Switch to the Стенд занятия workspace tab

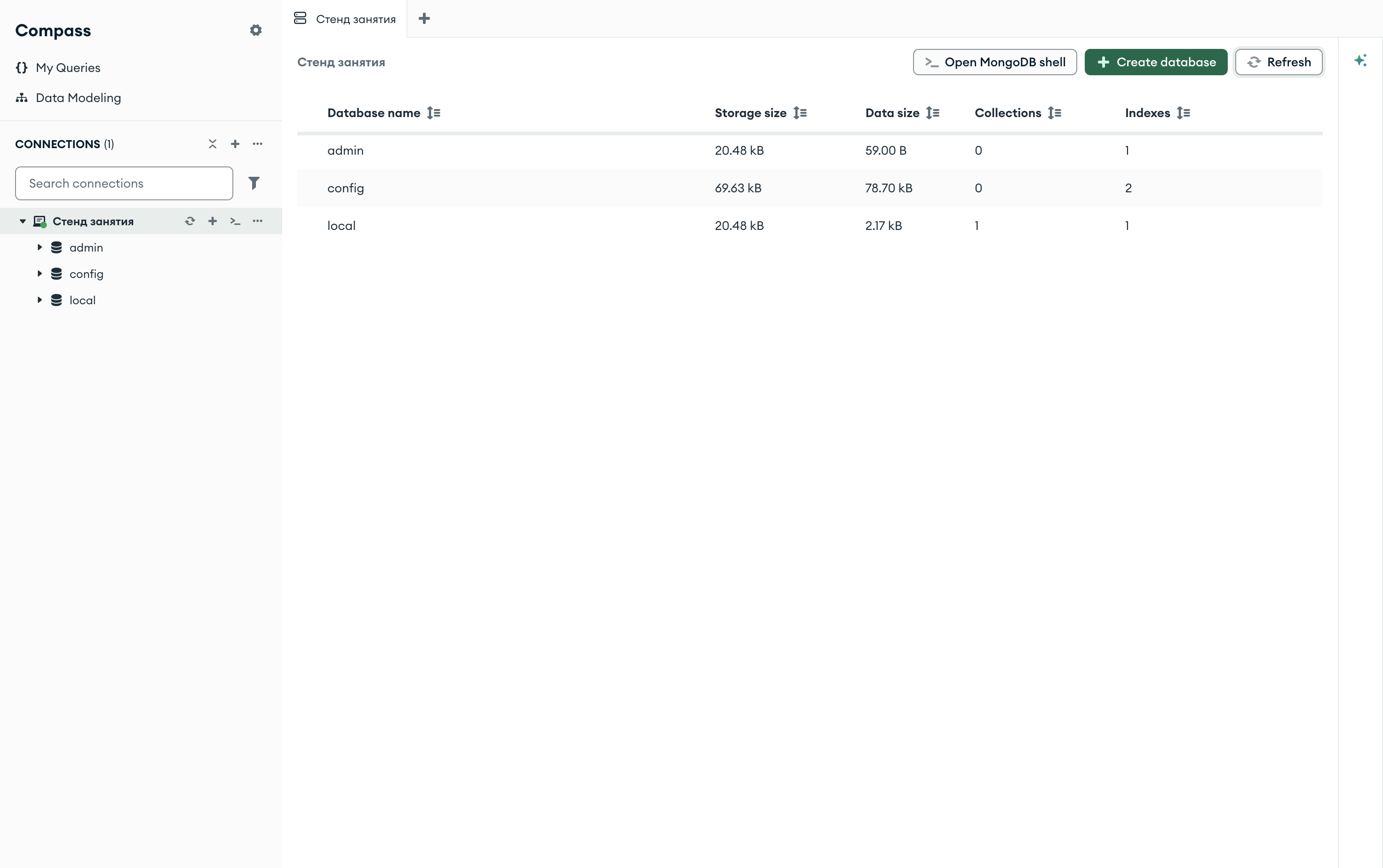[x=345, y=19]
